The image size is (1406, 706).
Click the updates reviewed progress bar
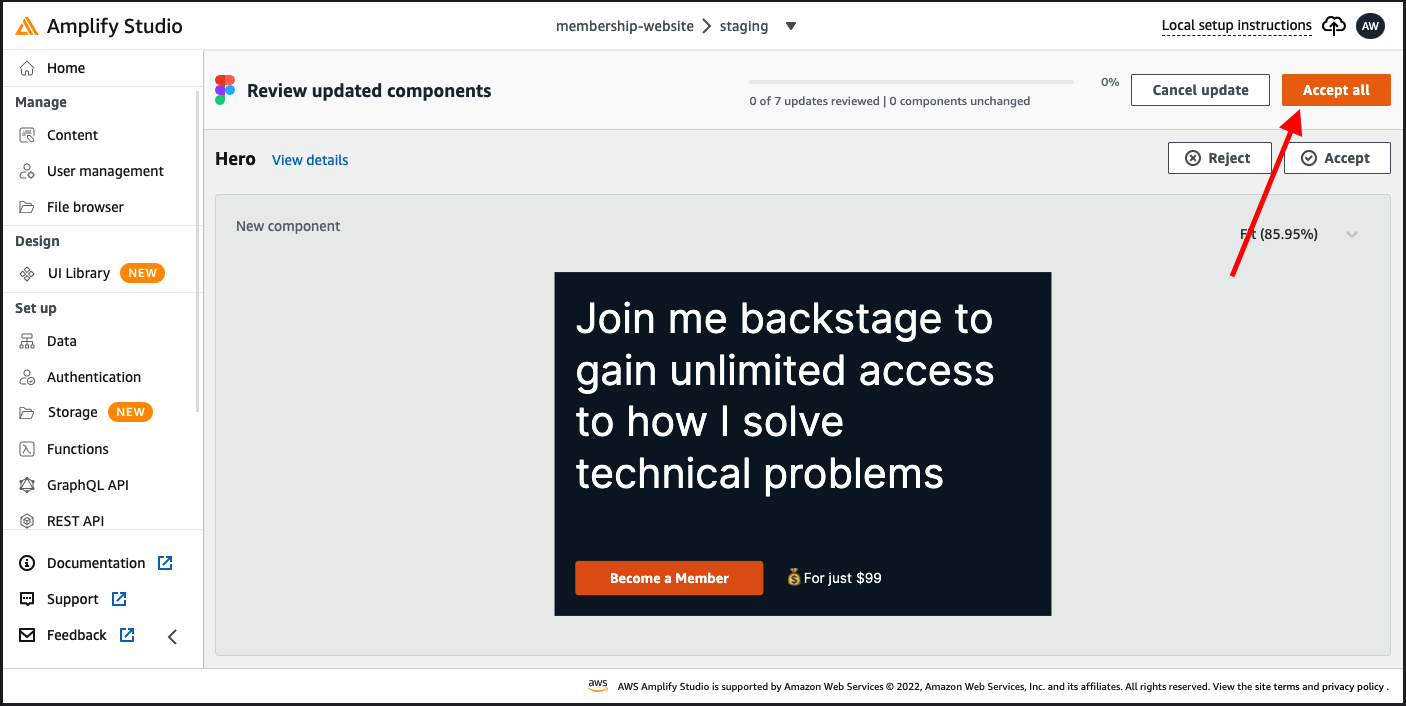(x=911, y=82)
